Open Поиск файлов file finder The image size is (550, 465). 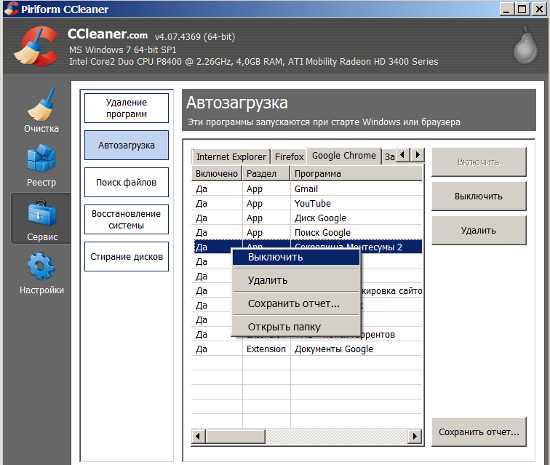click(126, 182)
